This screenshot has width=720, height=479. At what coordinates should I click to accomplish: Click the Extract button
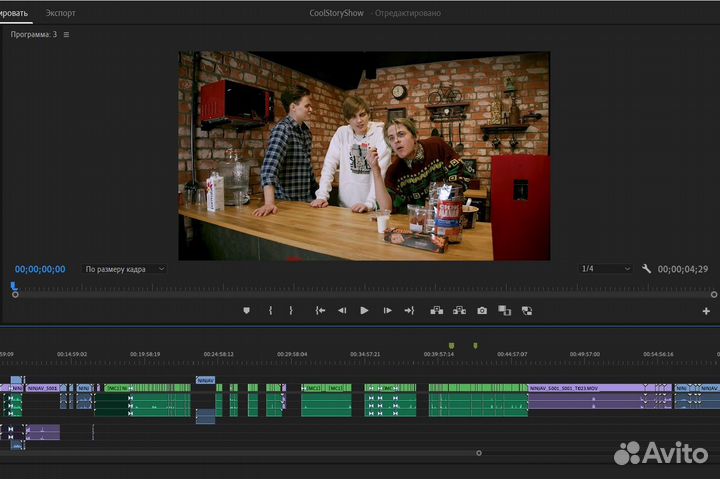(x=459, y=311)
